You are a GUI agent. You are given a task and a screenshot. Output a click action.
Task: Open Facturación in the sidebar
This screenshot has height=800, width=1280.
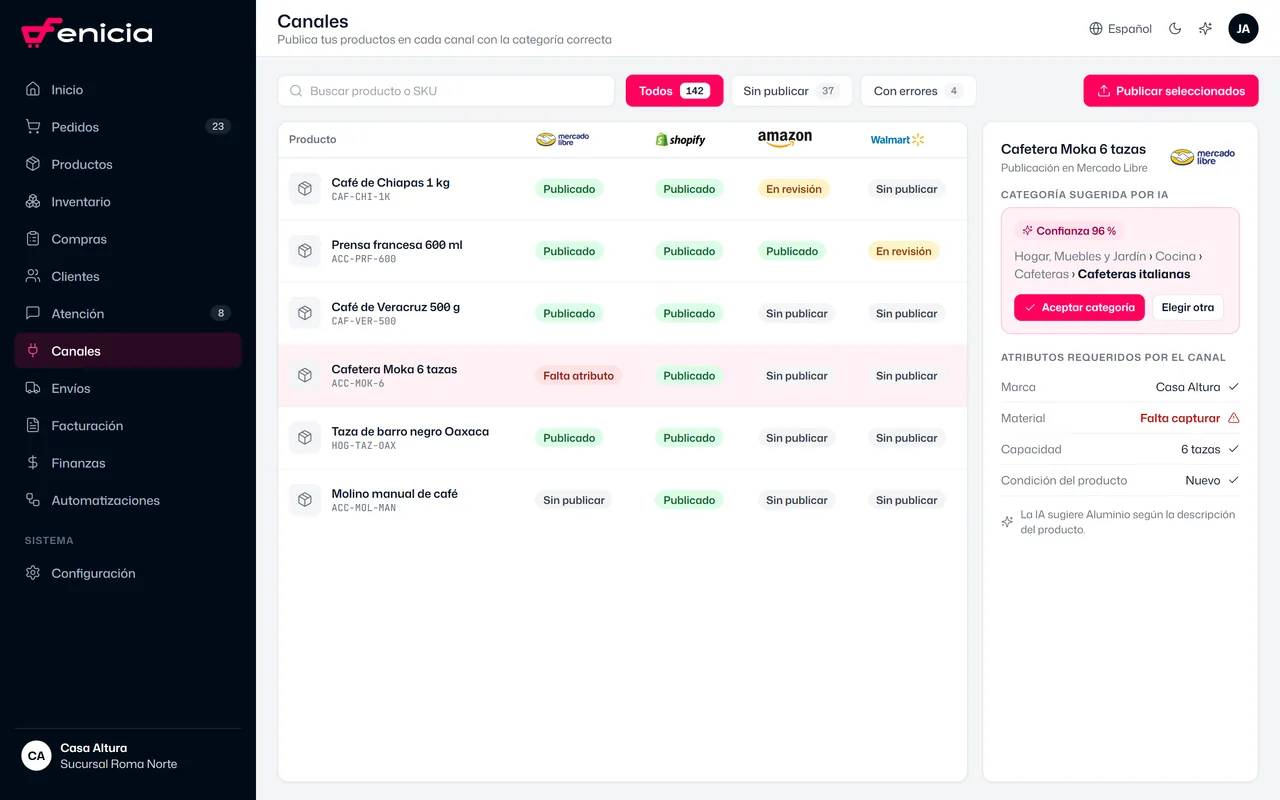tap(128, 426)
